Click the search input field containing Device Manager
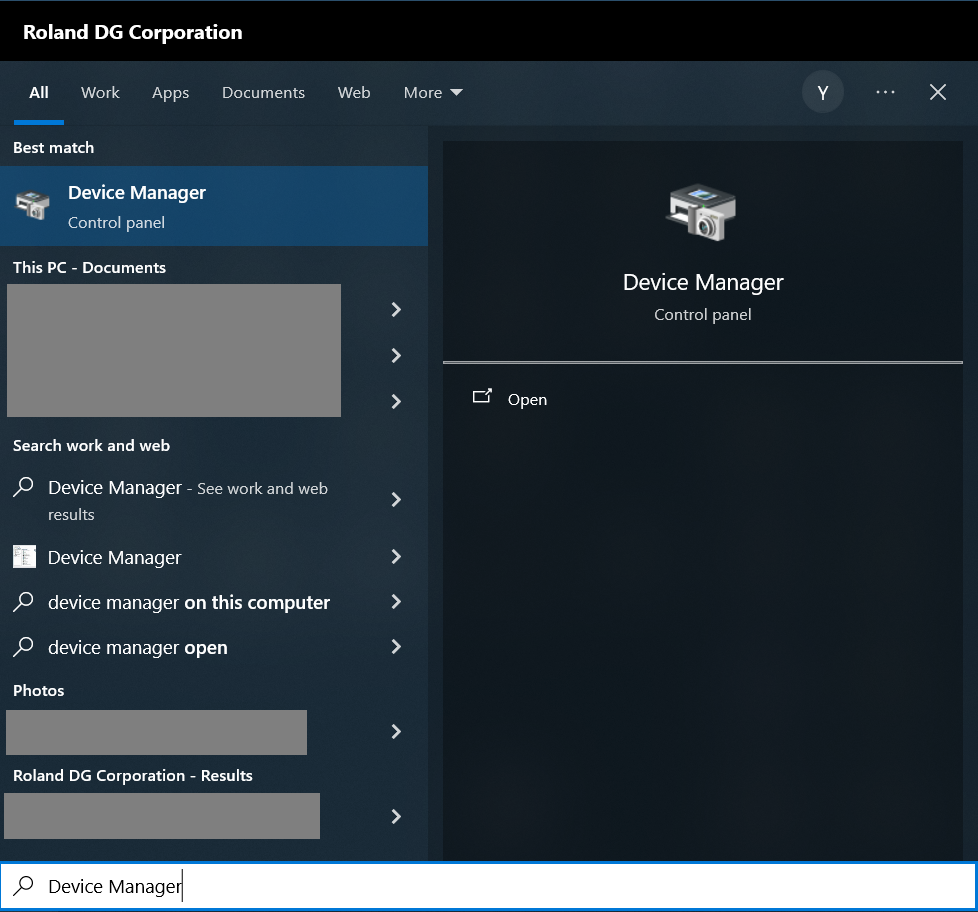Viewport: 978px width, 912px height. tap(489, 886)
